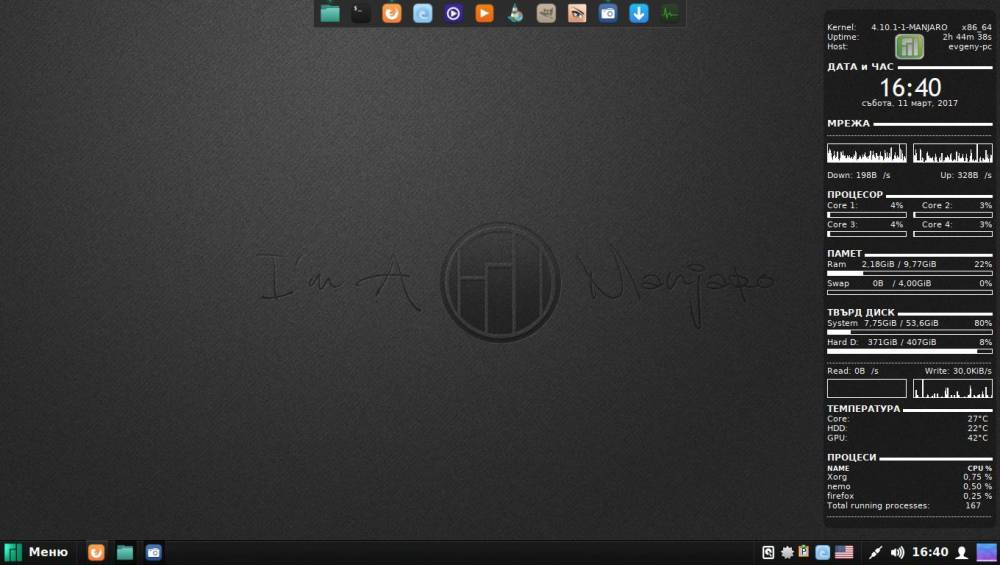Image resolution: width=1000 pixels, height=565 pixels.
Task: Click the purple workspace switcher on the panel
Action: pyautogui.click(x=986, y=552)
